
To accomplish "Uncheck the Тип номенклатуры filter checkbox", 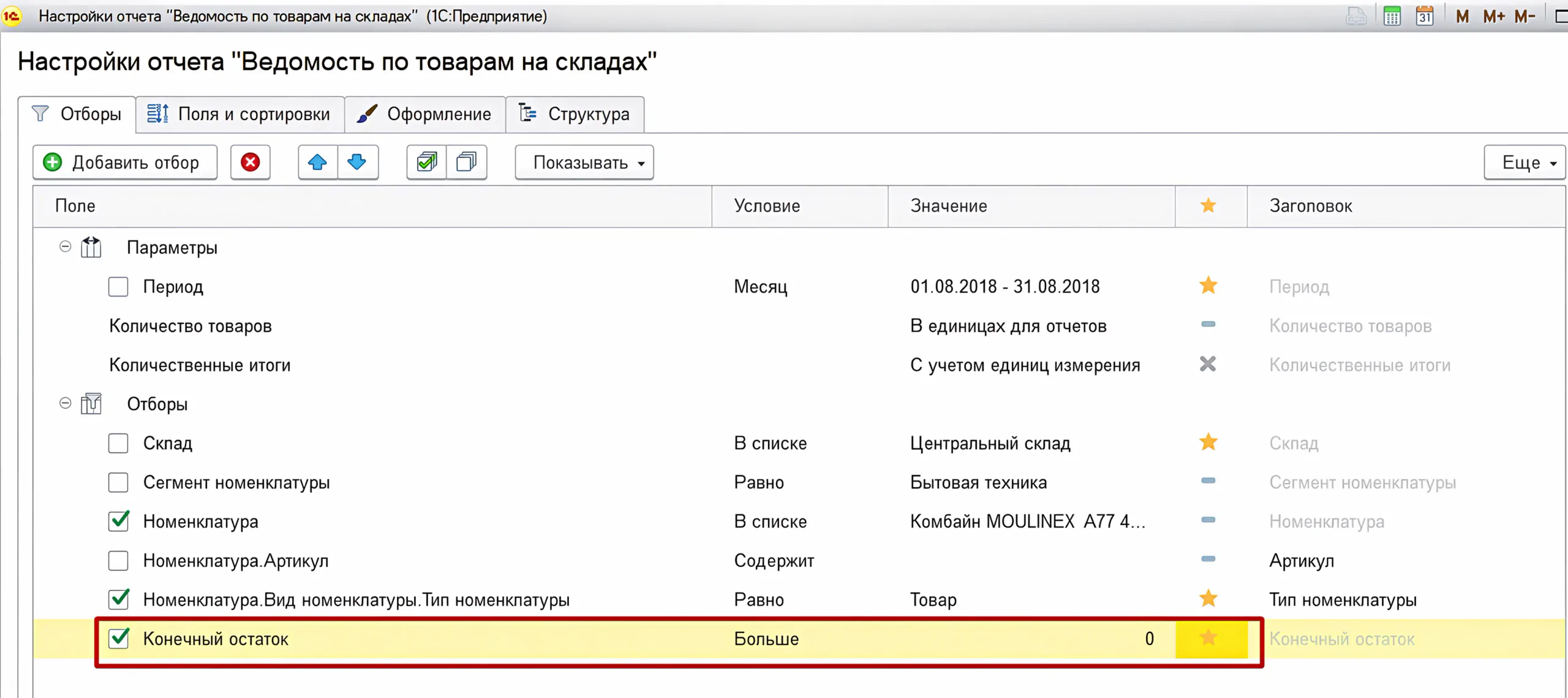I will [x=118, y=599].
